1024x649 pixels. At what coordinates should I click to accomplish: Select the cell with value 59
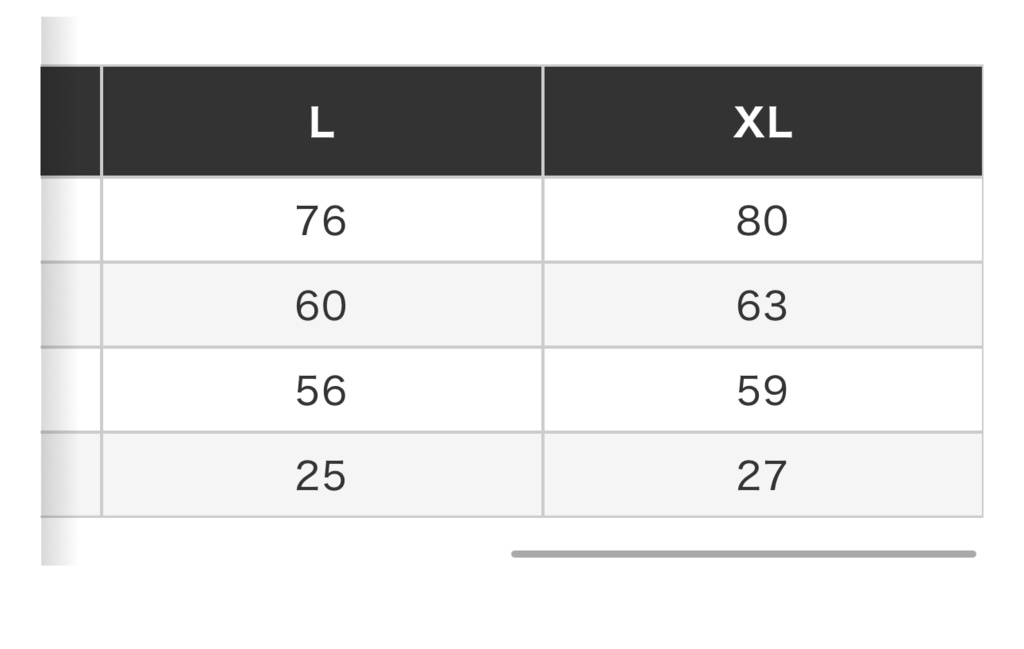pyautogui.click(x=763, y=390)
